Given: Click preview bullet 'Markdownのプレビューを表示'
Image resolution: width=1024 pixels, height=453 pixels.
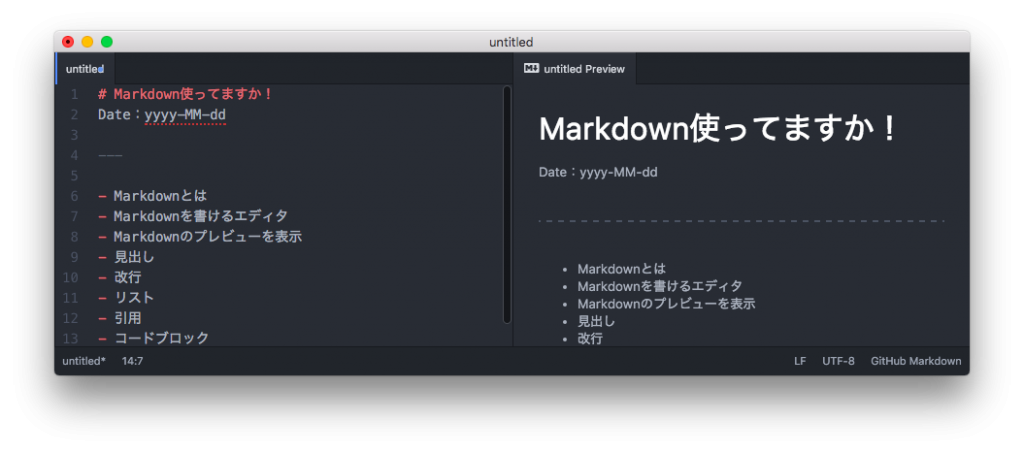Looking at the screenshot, I should pos(666,304).
